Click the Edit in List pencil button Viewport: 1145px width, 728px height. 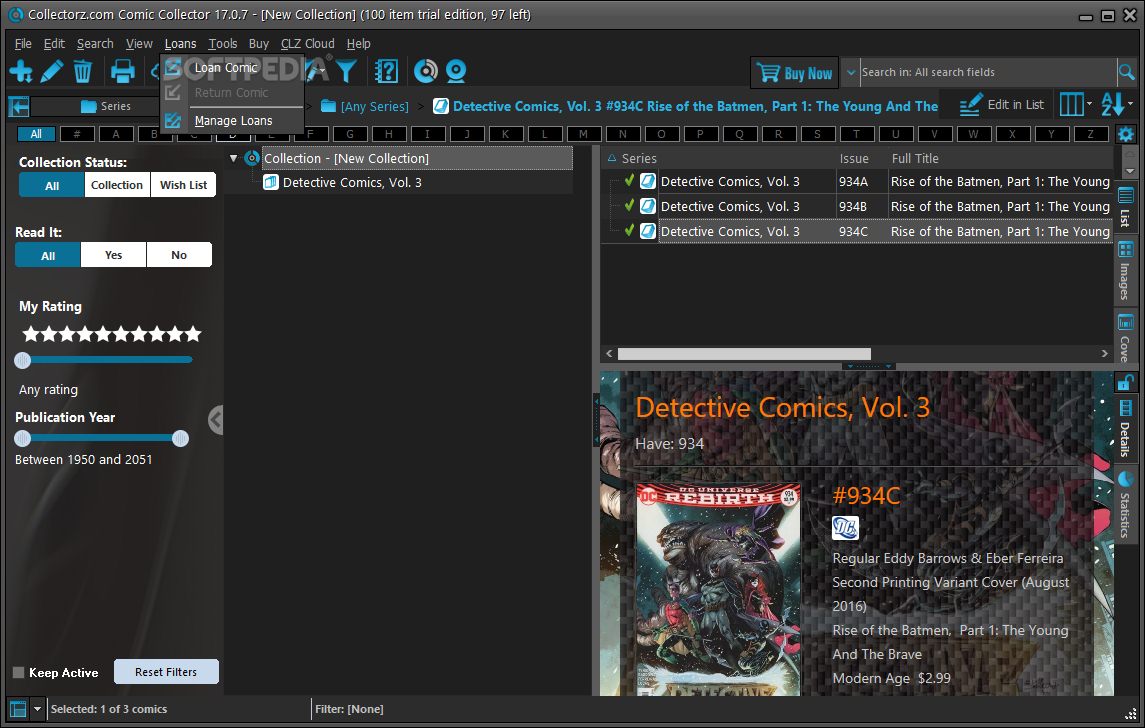(1001, 105)
